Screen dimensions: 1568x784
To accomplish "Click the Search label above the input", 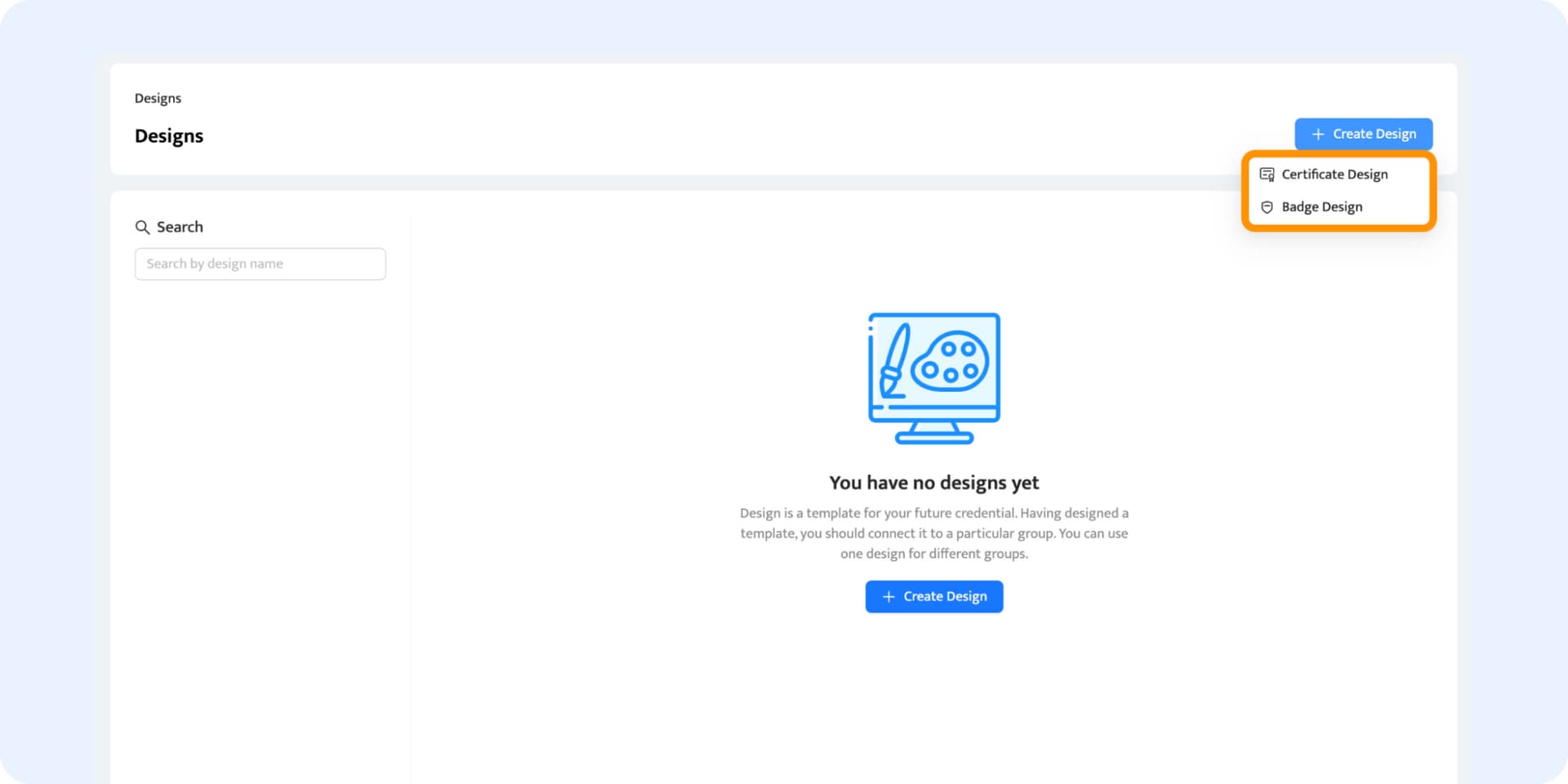I will tap(180, 227).
